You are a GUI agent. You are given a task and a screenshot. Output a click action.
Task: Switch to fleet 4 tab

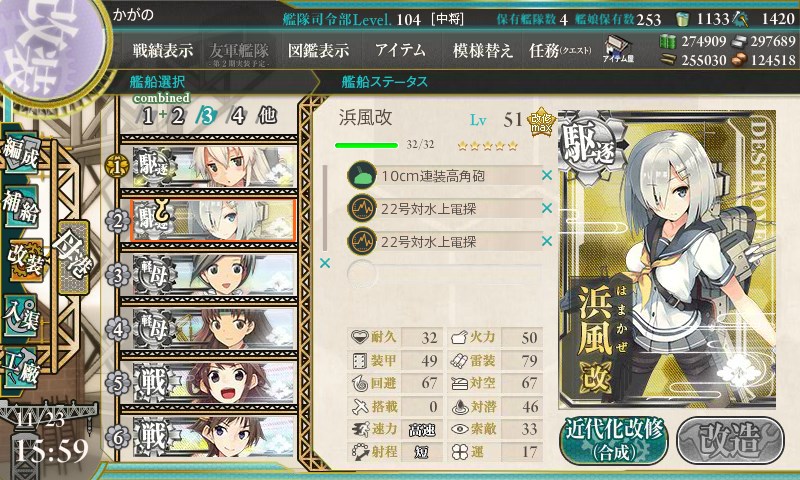(238, 116)
